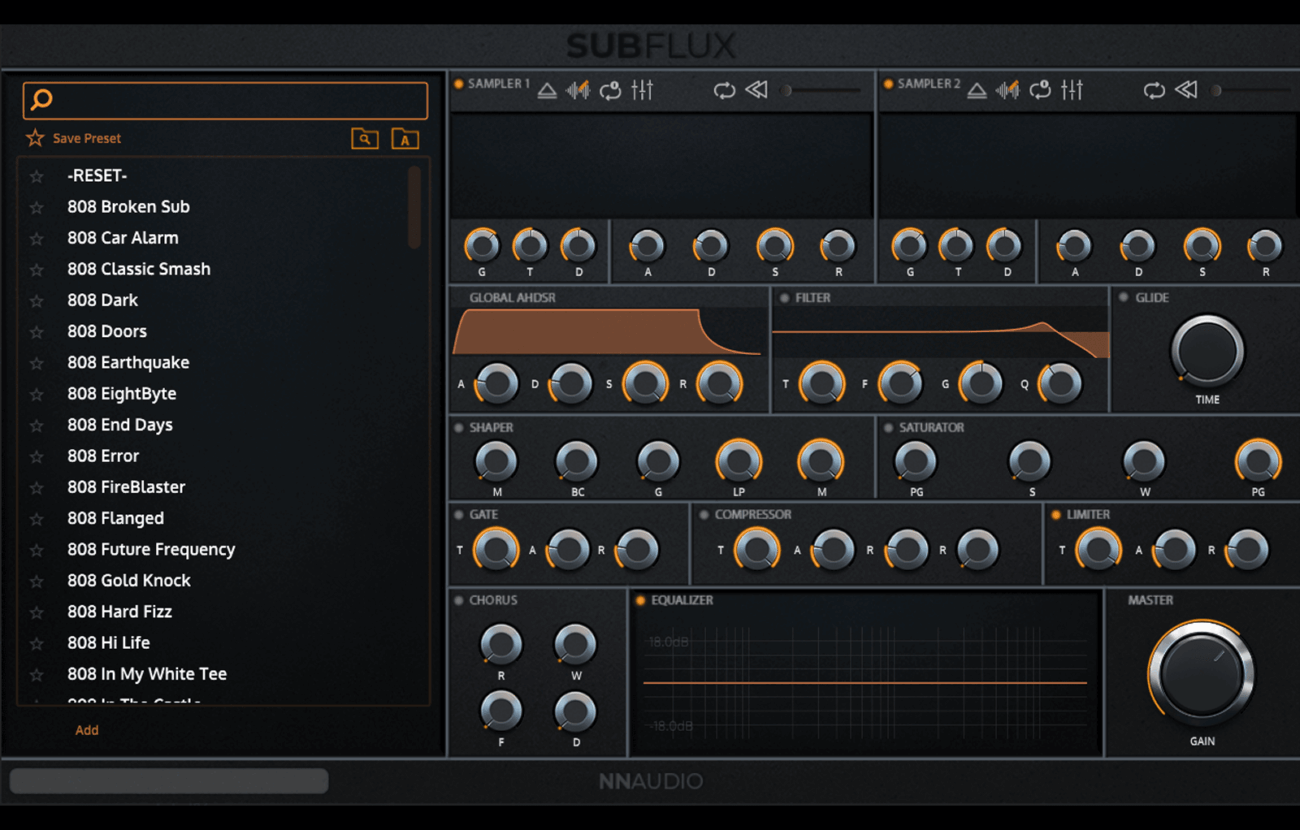The height and width of the screenshot is (830, 1300).
Task: Favorite the 808 Dark preset star
Action: click(37, 300)
